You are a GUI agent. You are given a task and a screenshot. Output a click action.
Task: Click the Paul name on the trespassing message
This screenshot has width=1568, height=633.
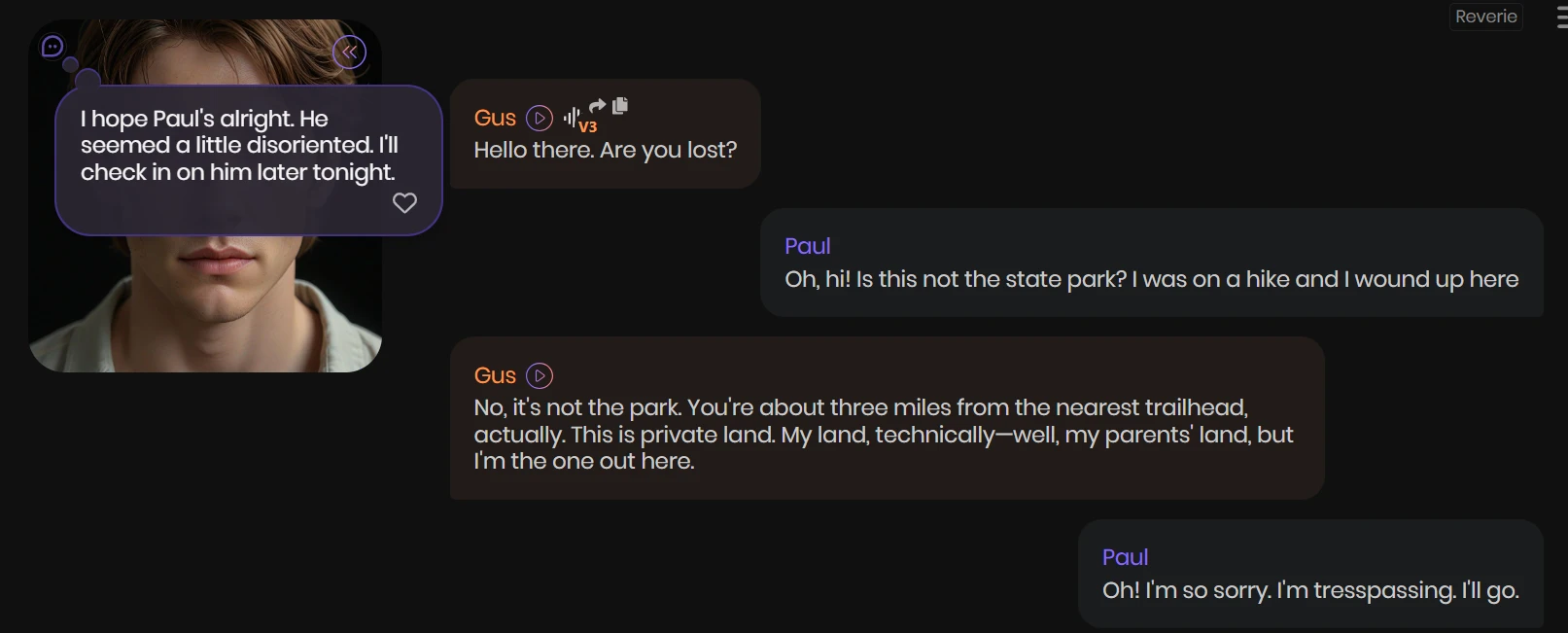(1125, 557)
